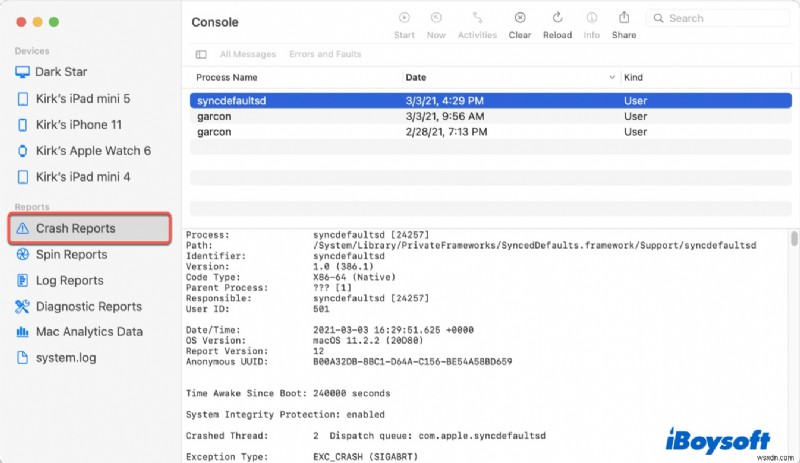Select the Dark Star computer device
The height and width of the screenshot is (463, 800).
pos(51,72)
